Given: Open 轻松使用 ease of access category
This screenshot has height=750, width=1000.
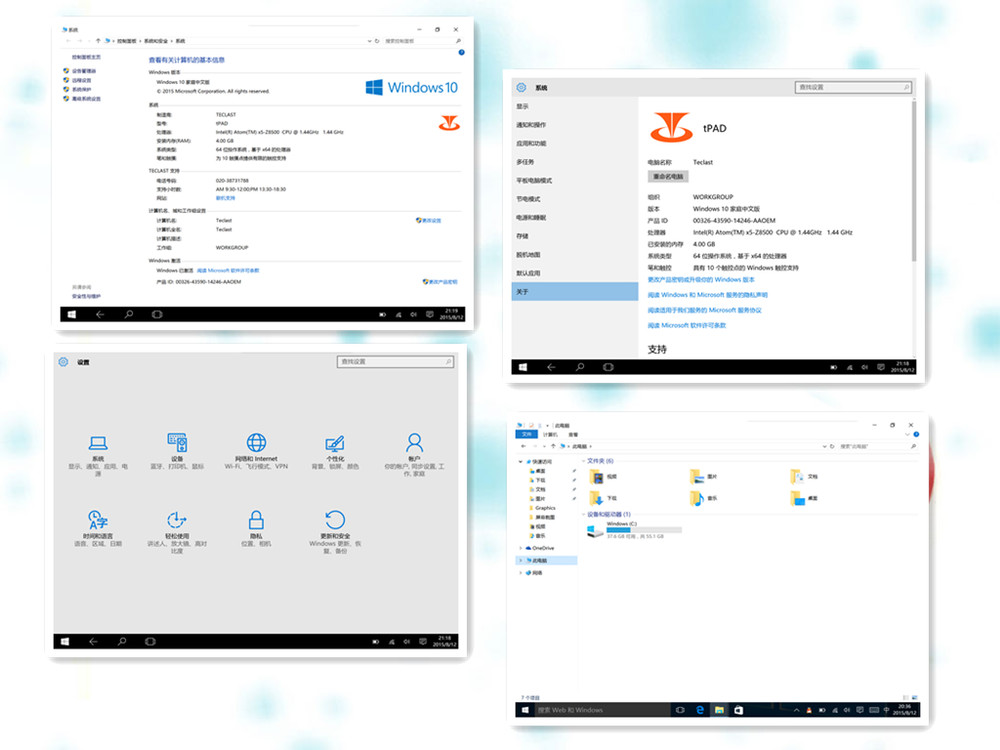Looking at the screenshot, I should coord(177,533).
